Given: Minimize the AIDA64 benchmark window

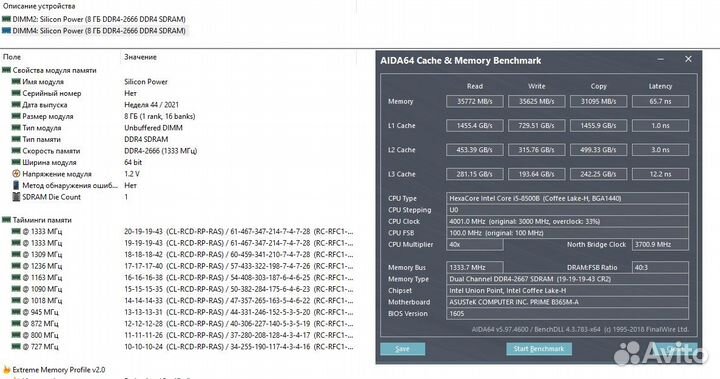Looking at the screenshot, I should click(660, 59).
